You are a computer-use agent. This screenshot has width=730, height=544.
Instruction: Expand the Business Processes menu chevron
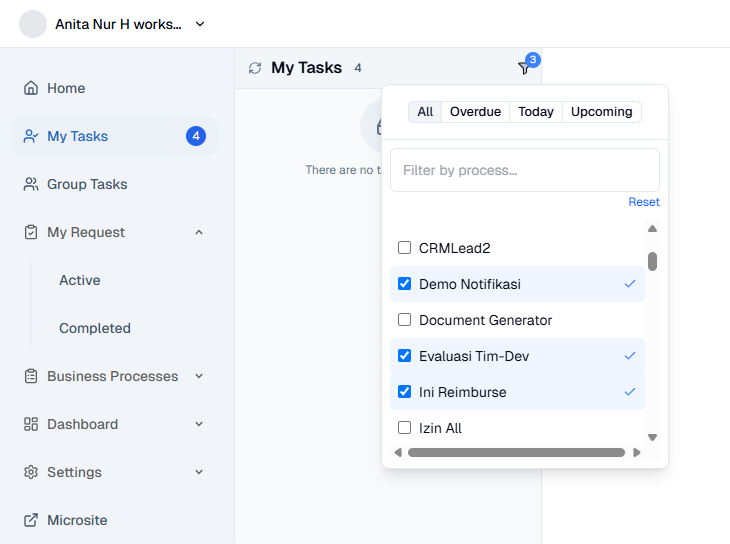point(199,376)
